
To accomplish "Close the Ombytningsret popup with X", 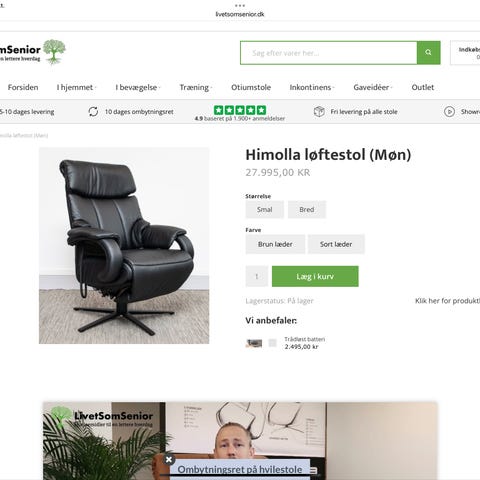I will pyautogui.click(x=169, y=460).
